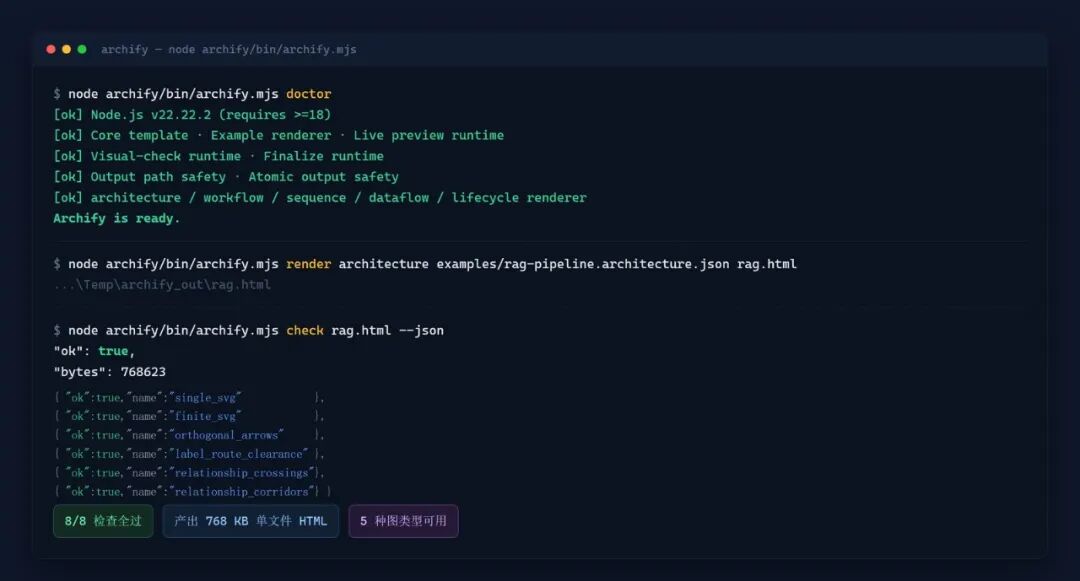Click the '"ok": true,' result line

tap(94, 351)
